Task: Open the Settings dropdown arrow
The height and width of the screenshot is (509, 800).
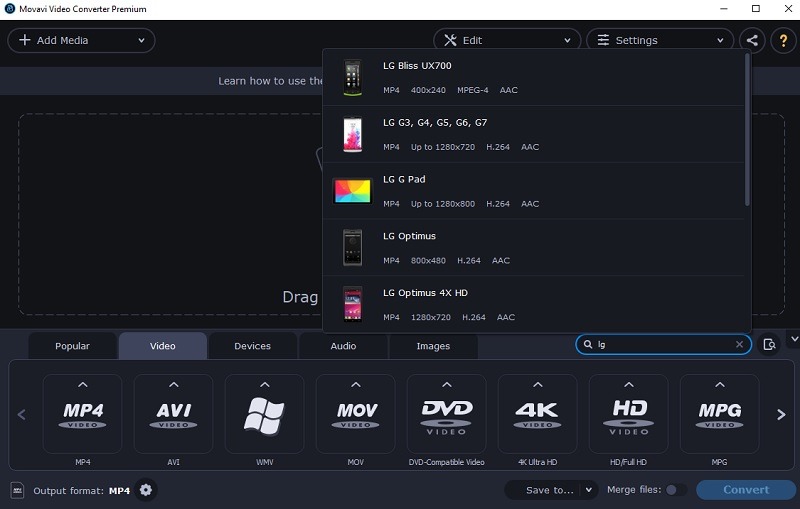Action: [720, 40]
